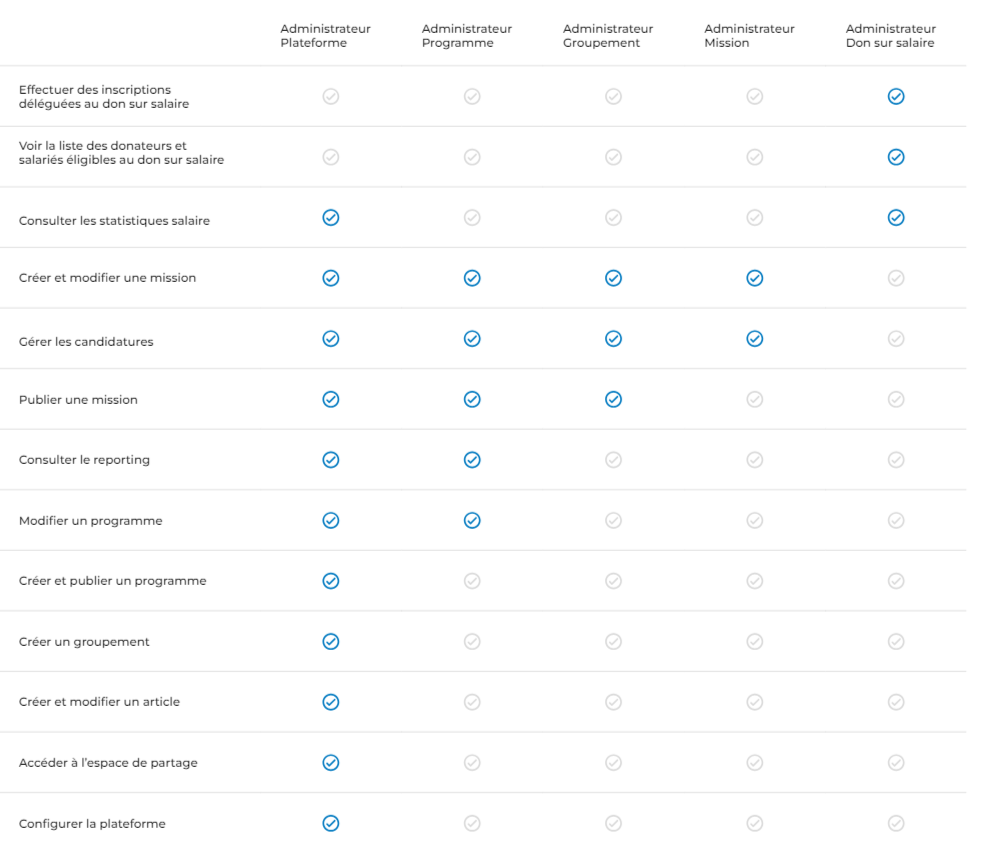Click Plateforme checkmark for Configurer la plateforme
This screenshot has width=991, height=842.
(x=331, y=823)
